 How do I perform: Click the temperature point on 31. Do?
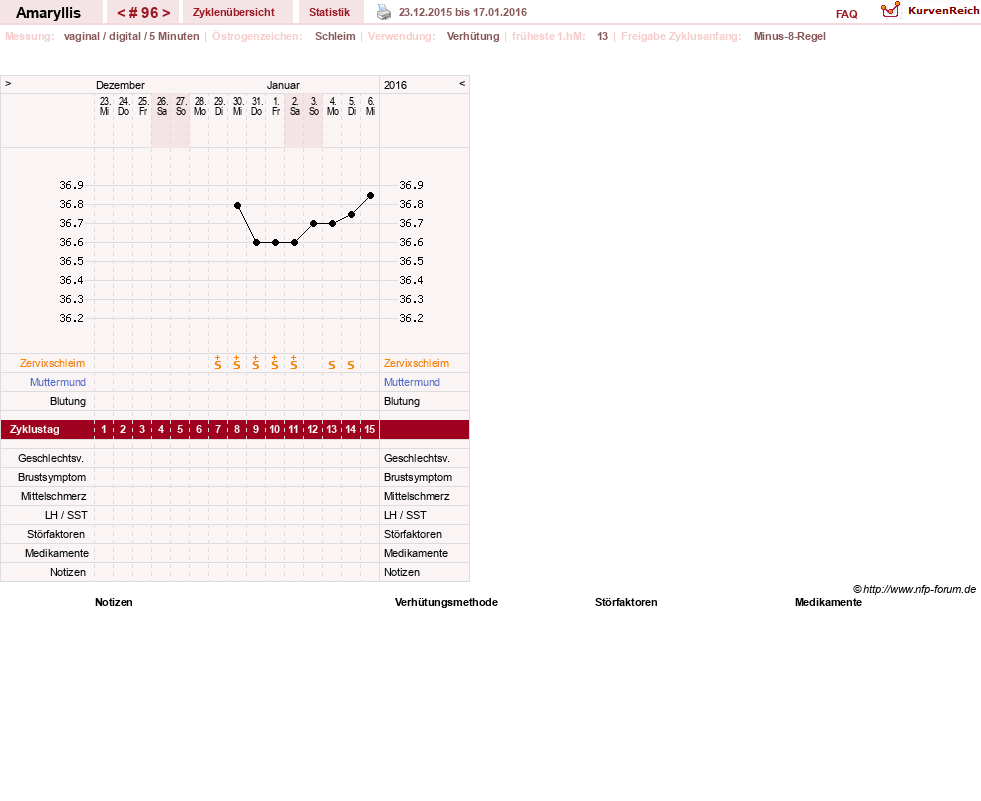[x=257, y=242]
